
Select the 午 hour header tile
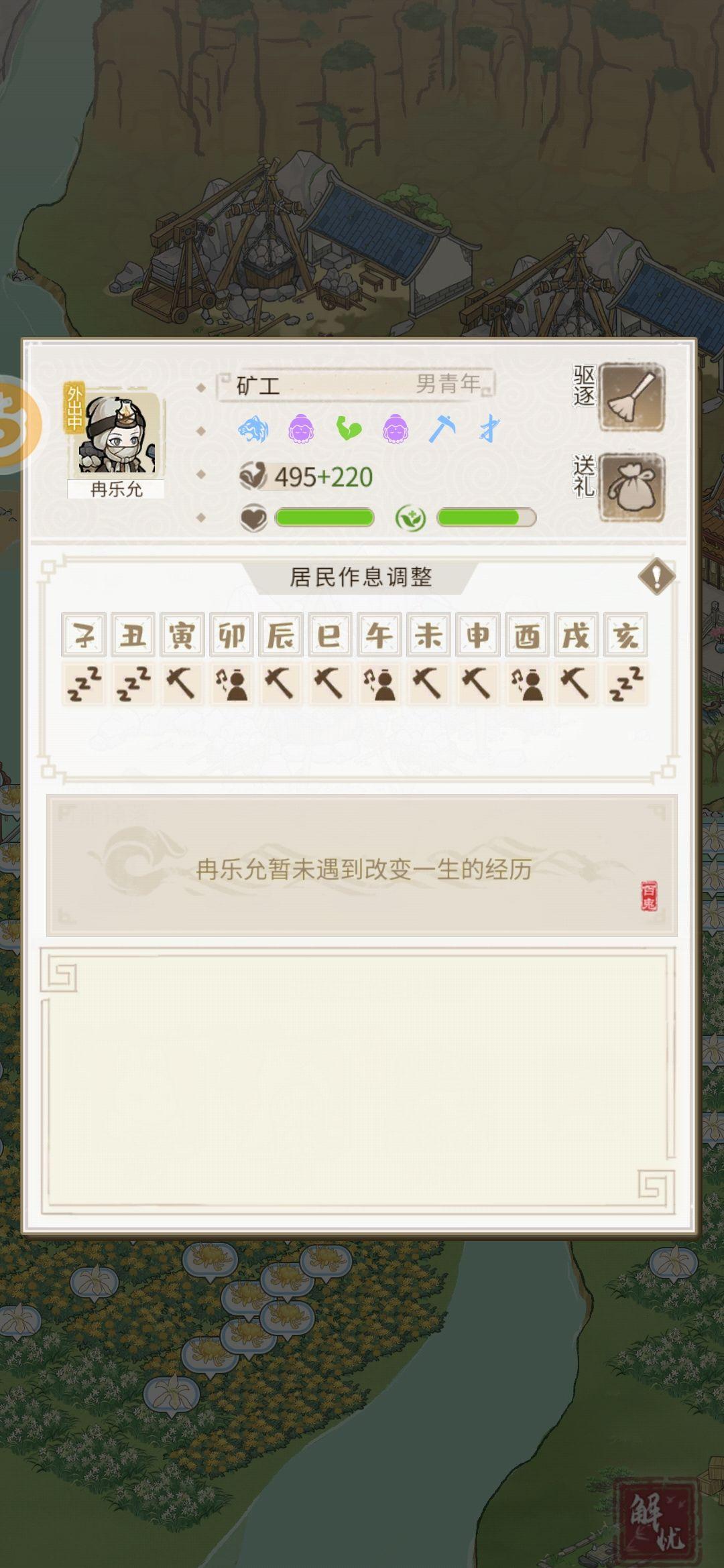379,634
